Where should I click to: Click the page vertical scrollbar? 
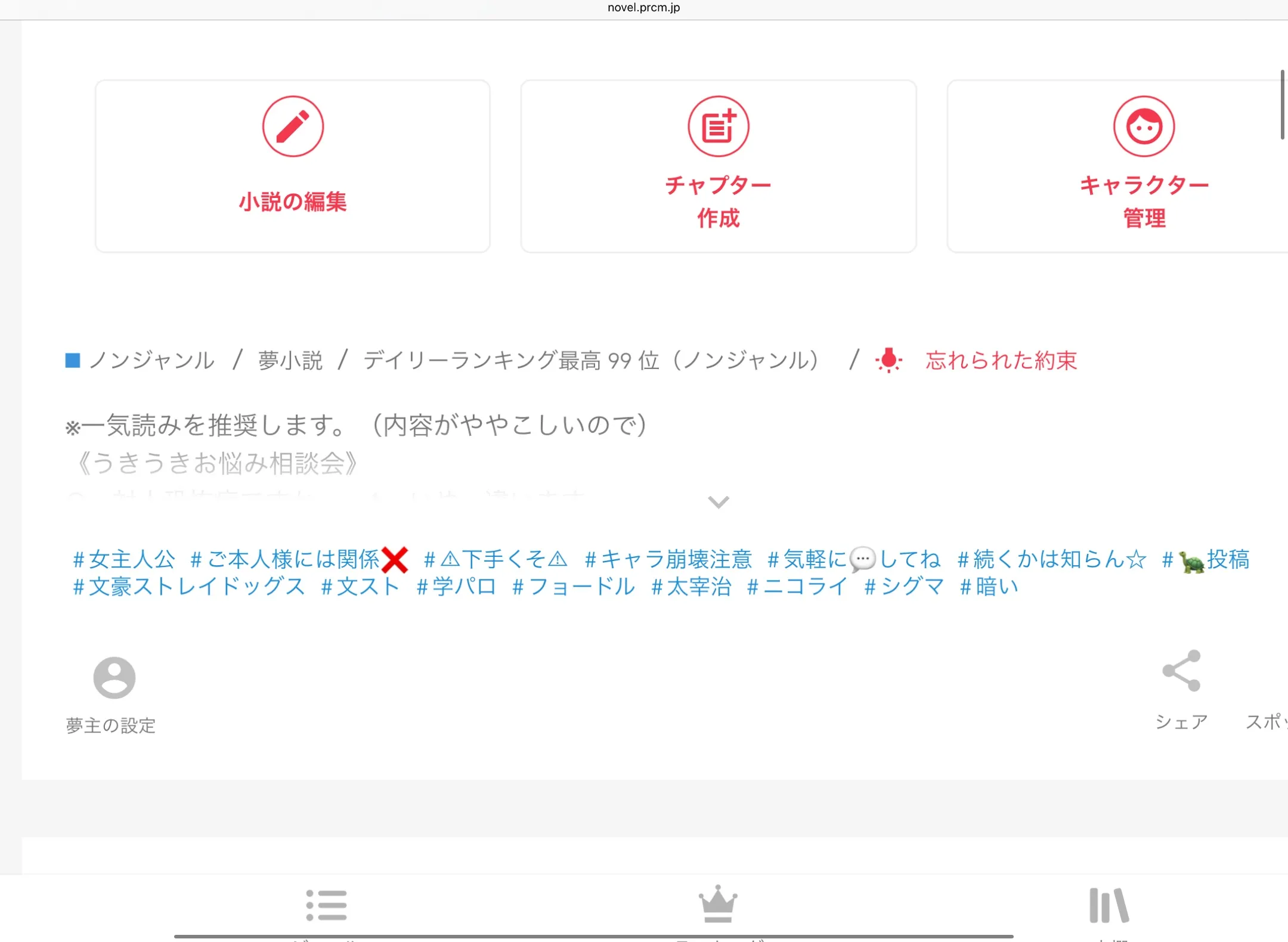[x=1282, y=105]
